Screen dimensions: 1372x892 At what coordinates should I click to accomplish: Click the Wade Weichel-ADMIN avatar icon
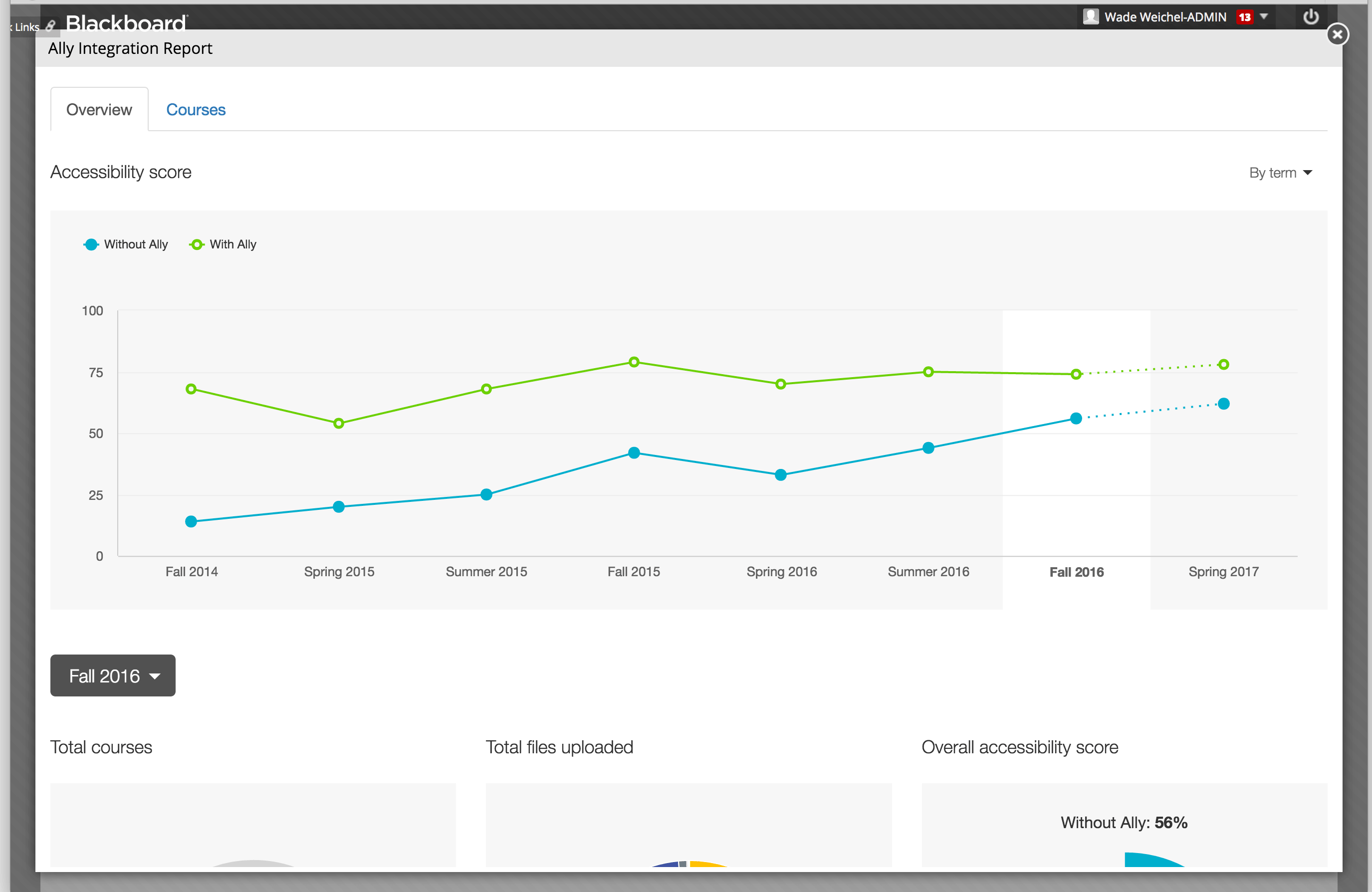point(1091,17)
